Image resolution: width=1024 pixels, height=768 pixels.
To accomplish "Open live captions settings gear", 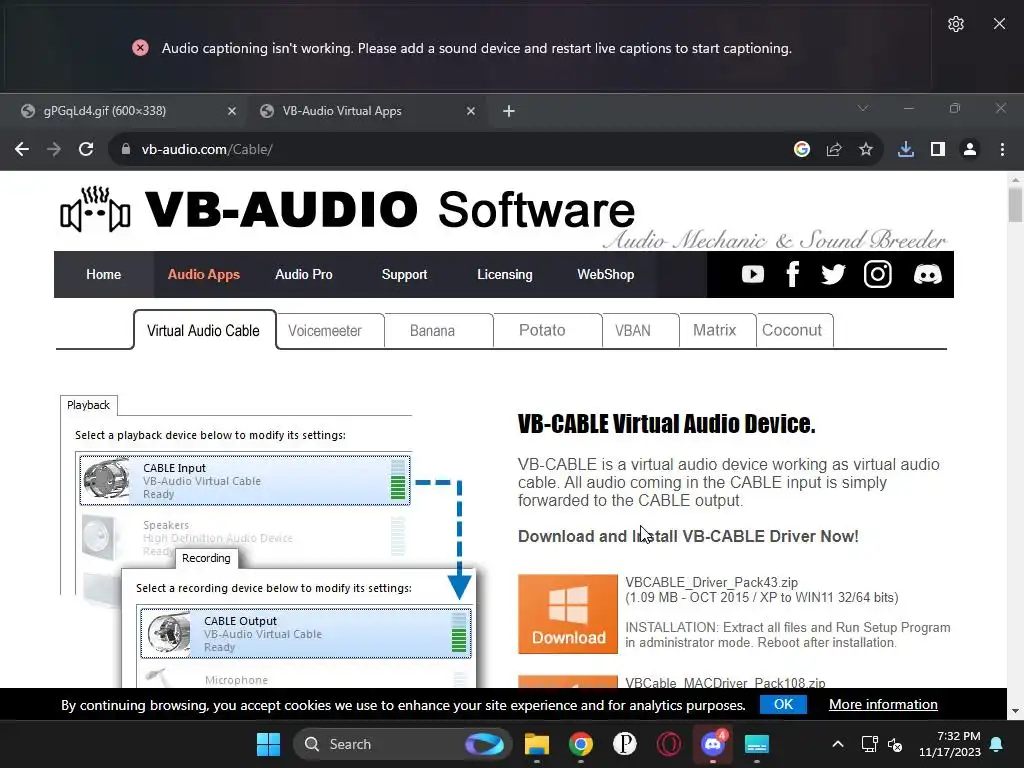I will (x=955, y=24).
